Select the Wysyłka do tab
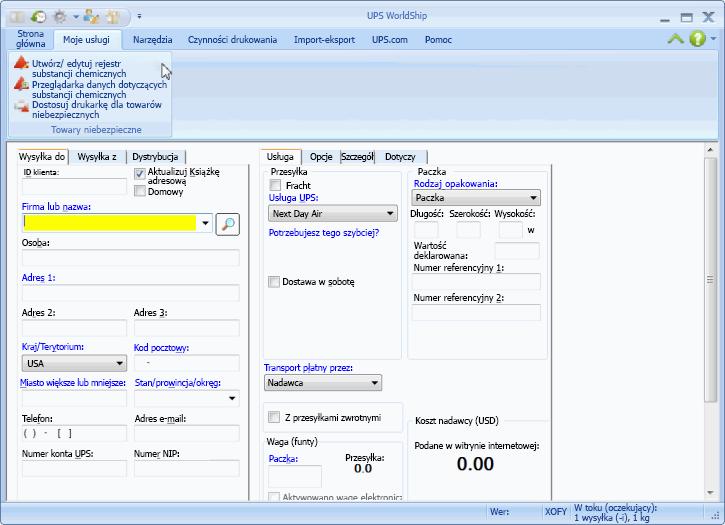 (42, 156)
